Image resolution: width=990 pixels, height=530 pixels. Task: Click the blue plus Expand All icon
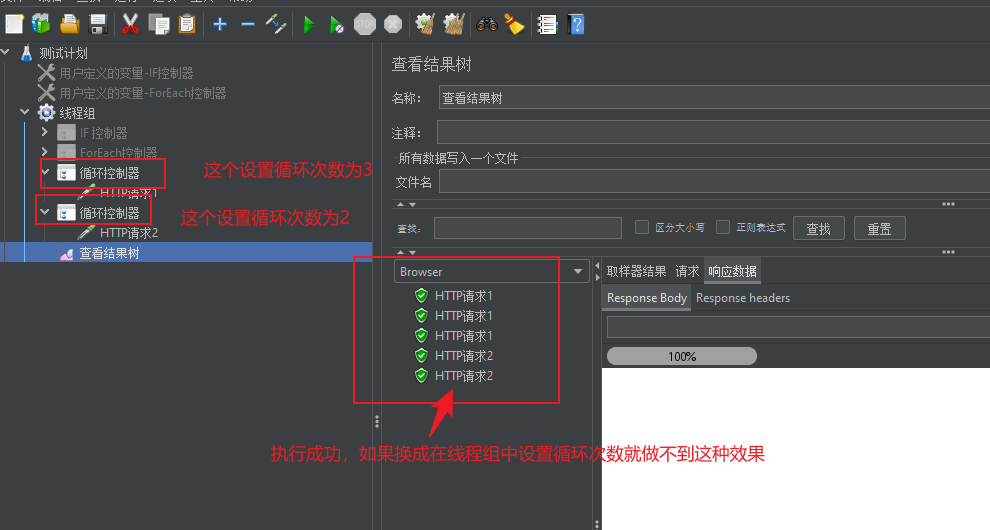pos(220,25)
